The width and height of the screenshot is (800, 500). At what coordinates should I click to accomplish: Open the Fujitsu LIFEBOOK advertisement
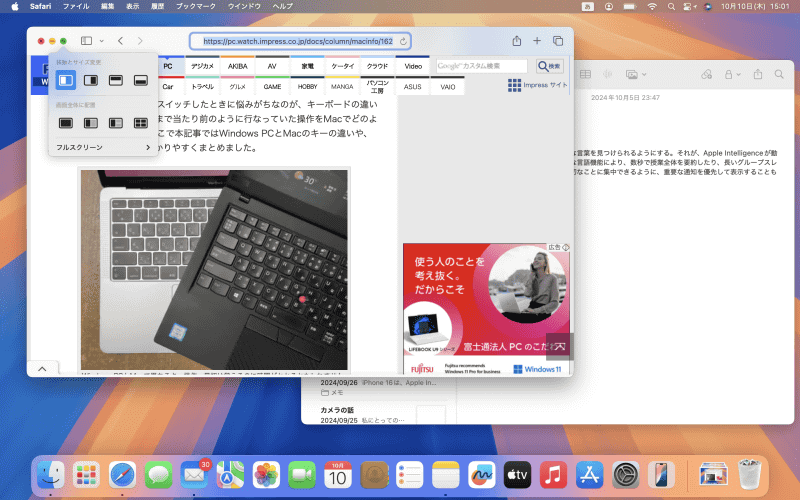click(486, 309)
